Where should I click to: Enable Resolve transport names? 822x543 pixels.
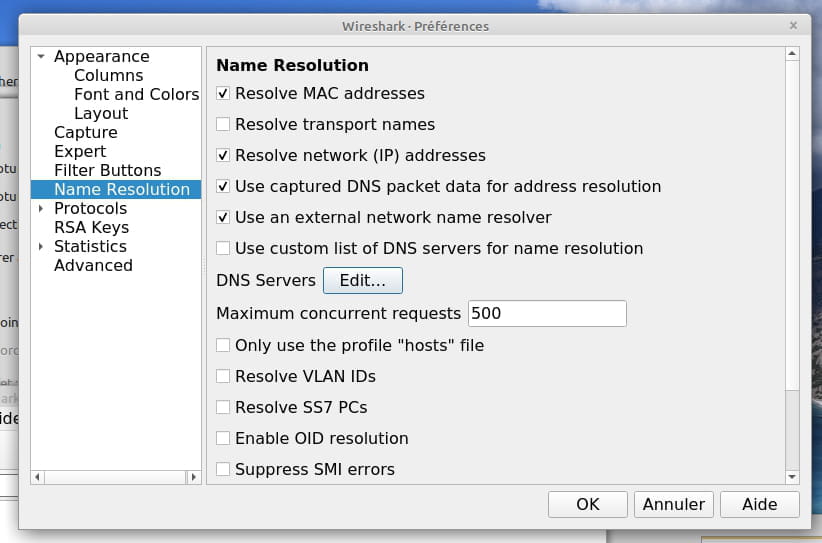223,124
